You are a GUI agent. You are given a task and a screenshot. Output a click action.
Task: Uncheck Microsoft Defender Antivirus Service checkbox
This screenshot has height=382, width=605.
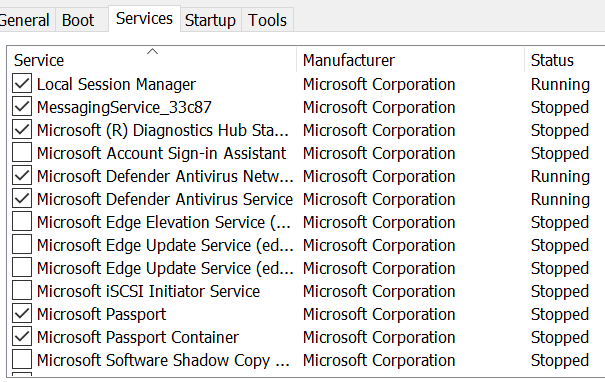tap(22, 199)
